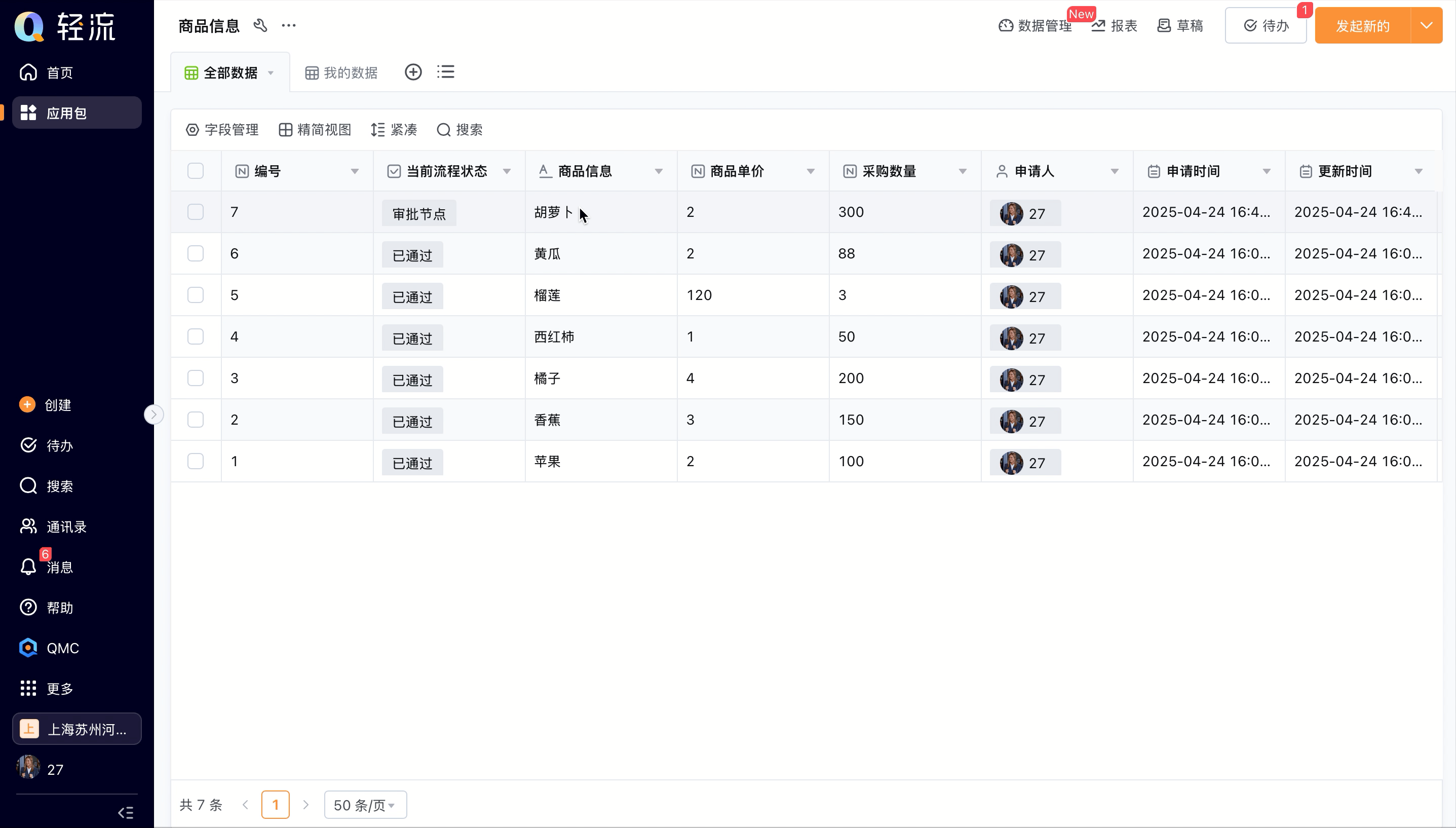Open 通讯录 contacts
The height and width of the screenshot is (828, 1456).
point(53,526)
